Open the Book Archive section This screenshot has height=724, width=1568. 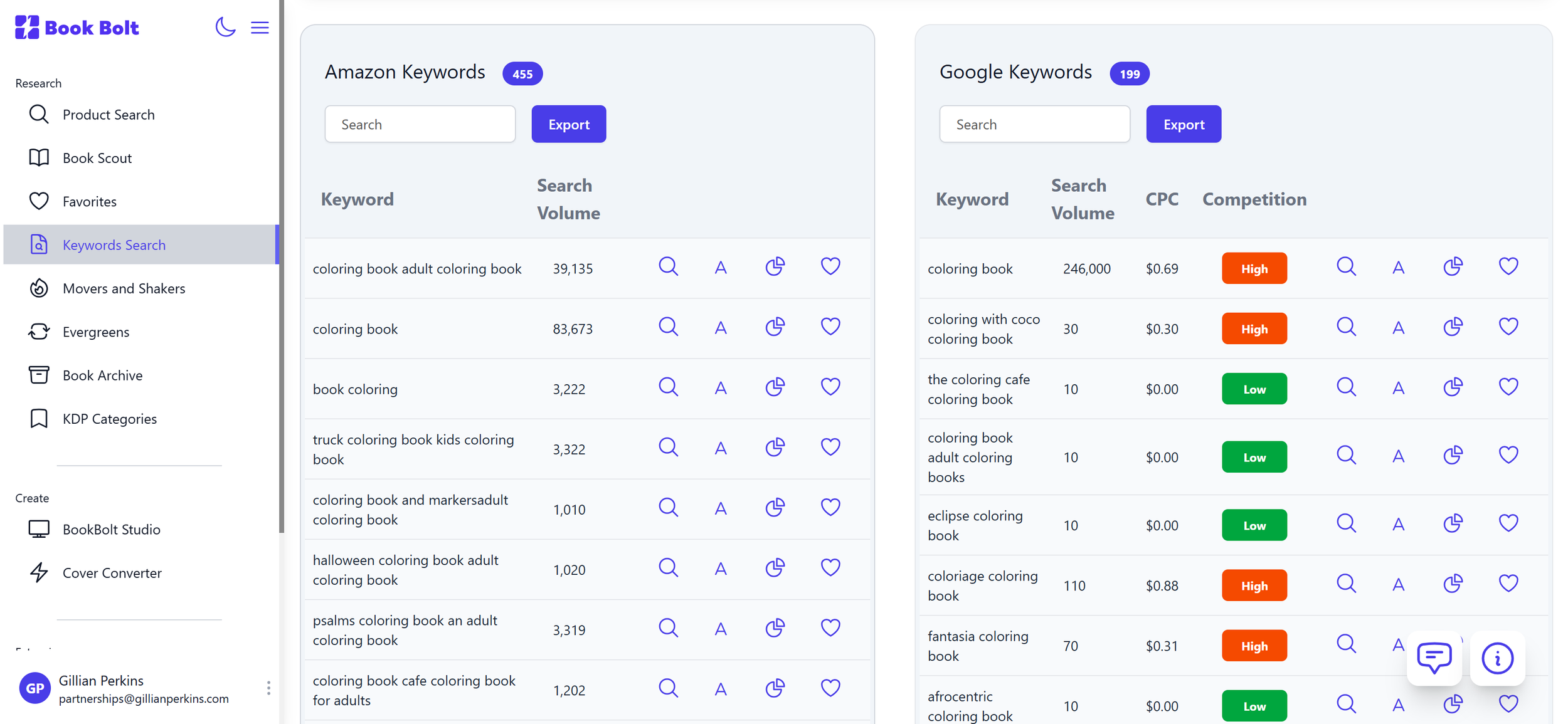[102, 375]
